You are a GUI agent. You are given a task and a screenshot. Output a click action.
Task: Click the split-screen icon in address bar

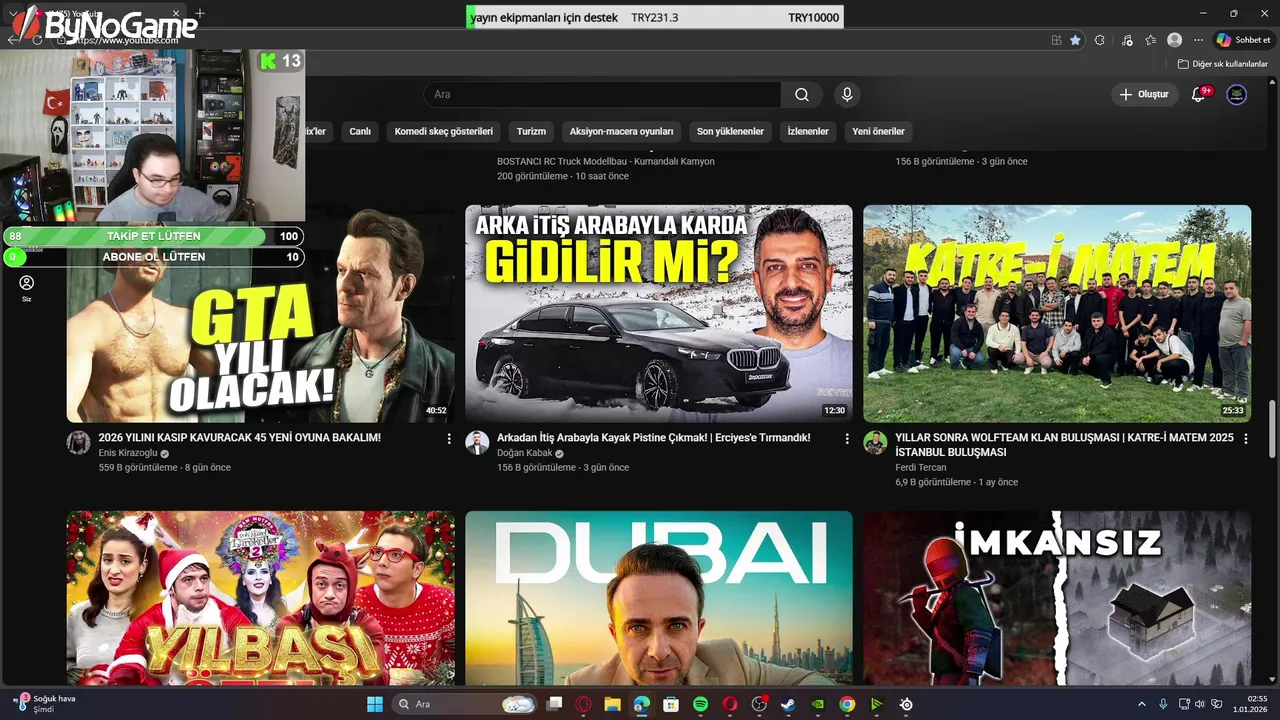pos(1056,40)
